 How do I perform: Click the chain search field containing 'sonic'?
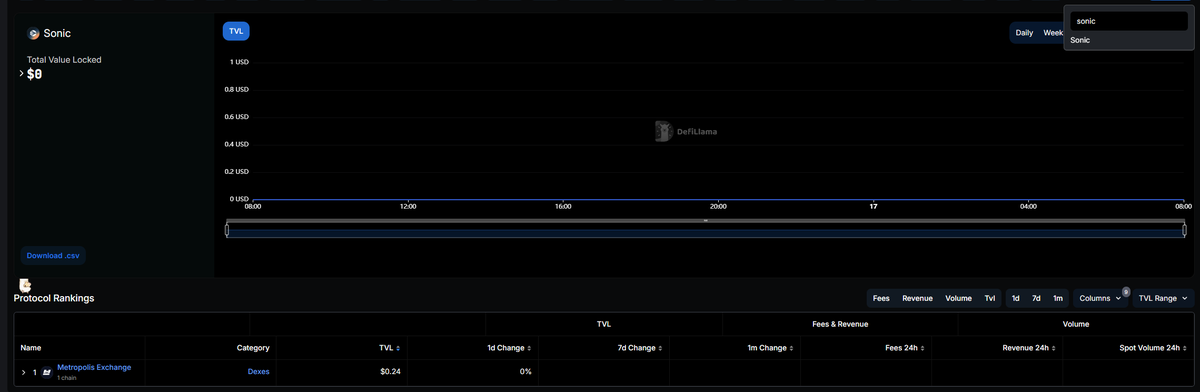click(x=1130, y=21)
